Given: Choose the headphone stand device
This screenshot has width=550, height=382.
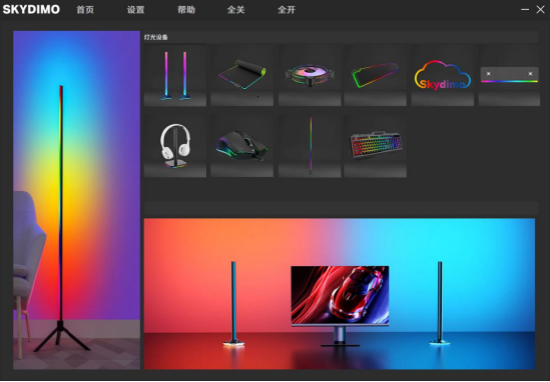Looking at the screenshot, I should [x=175, y=146].
